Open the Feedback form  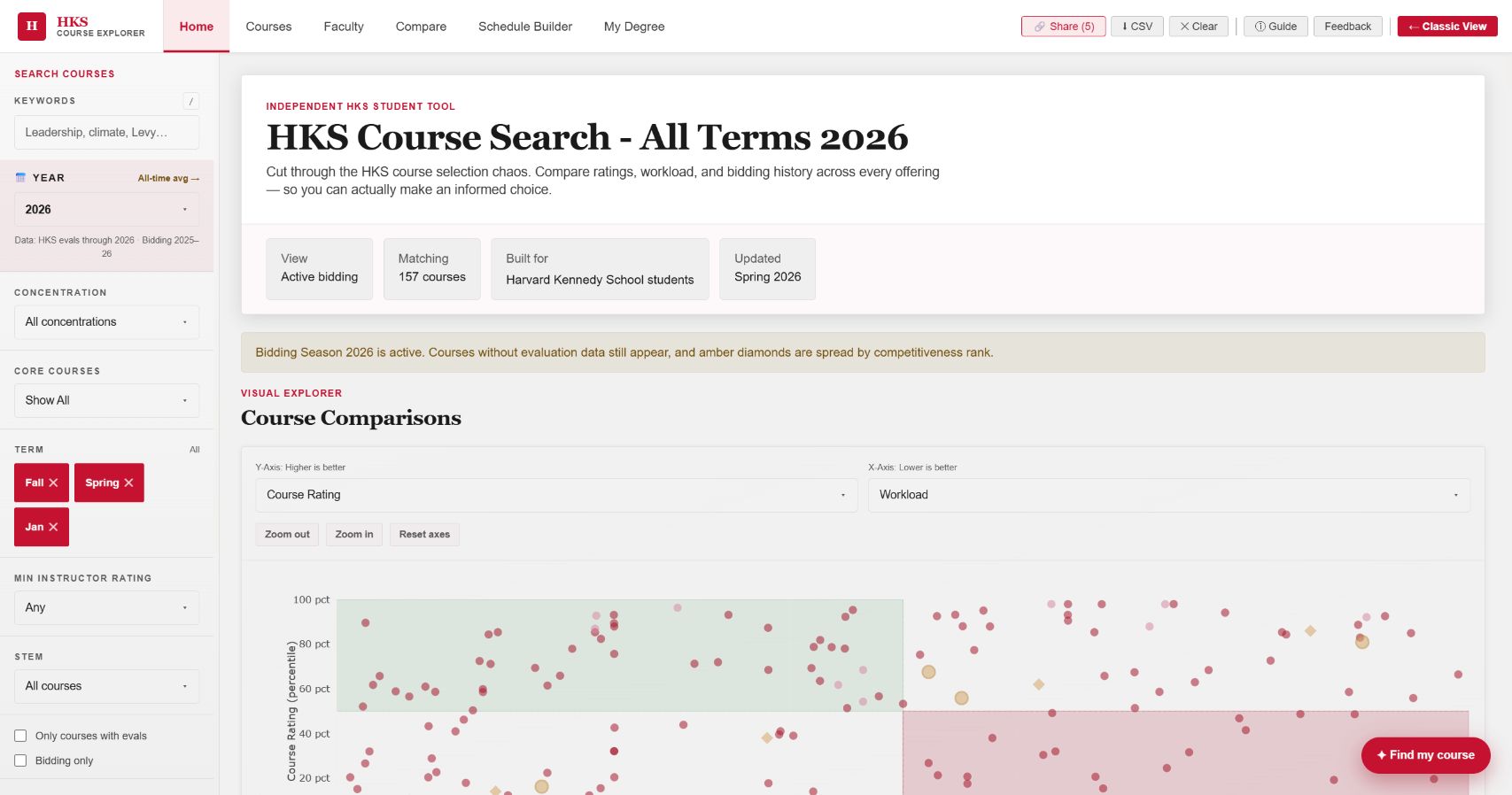pos(1347,27)
